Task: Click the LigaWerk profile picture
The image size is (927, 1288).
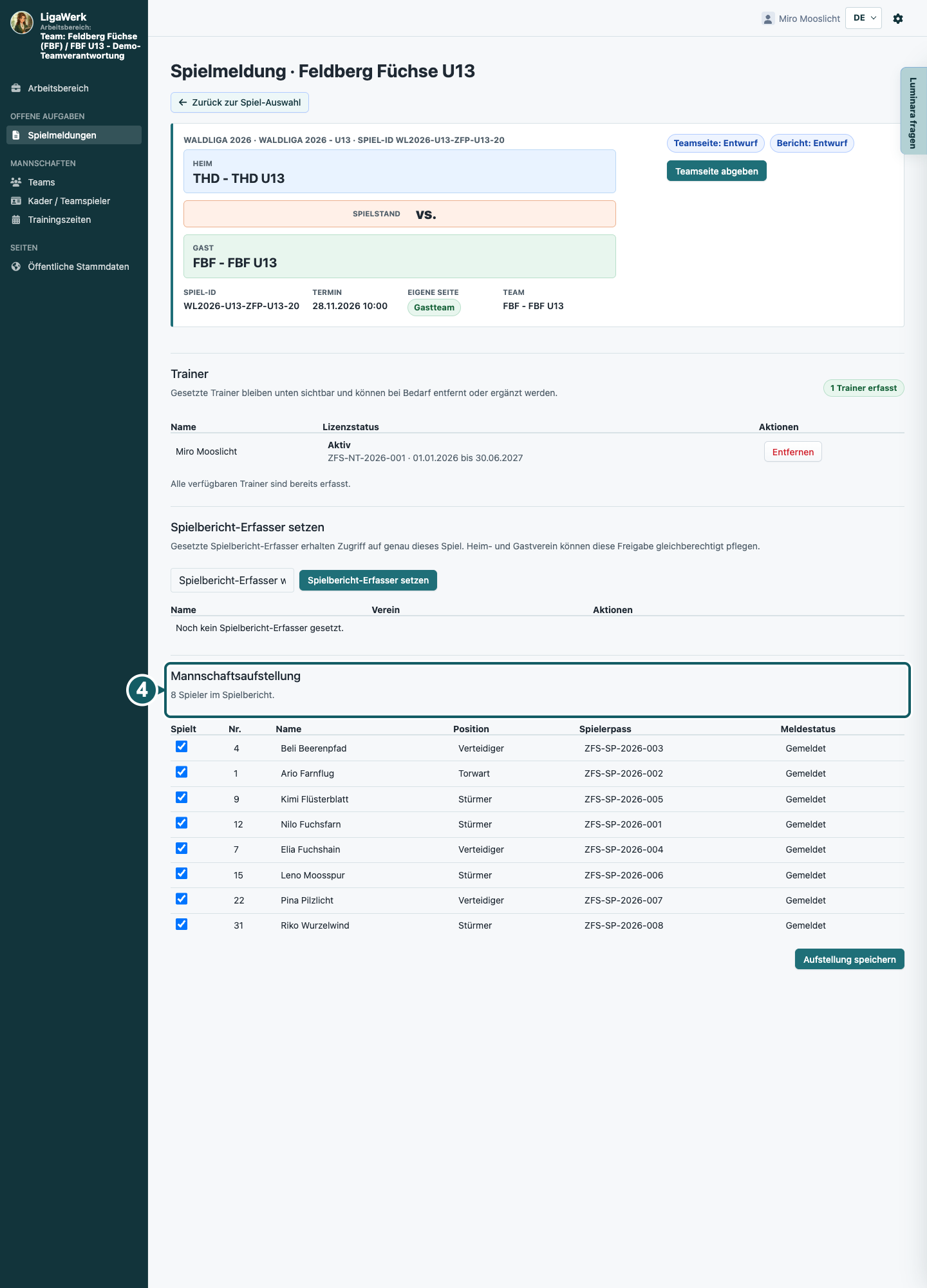Action: (22, 23)
